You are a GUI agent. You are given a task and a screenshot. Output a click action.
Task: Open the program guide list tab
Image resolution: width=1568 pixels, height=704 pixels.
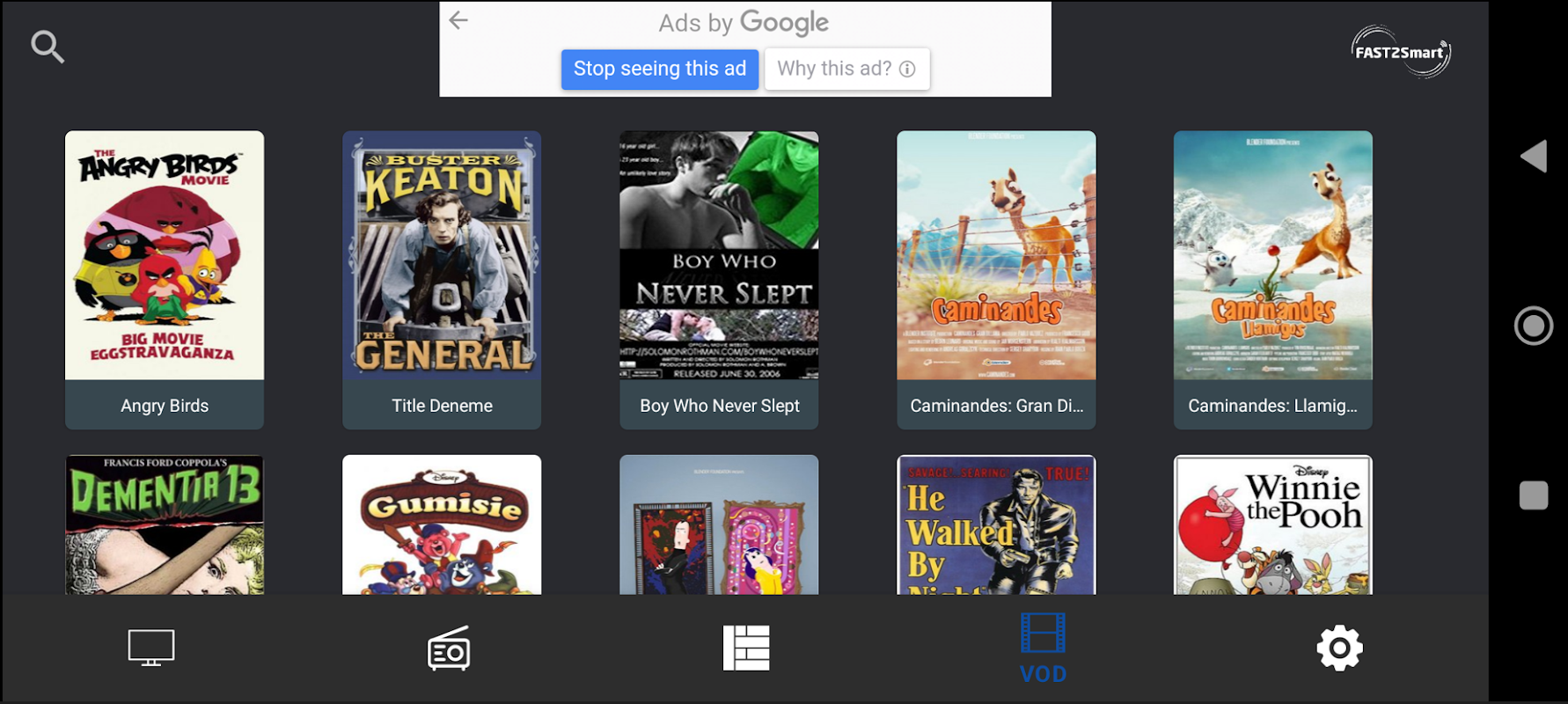point(746,648)
